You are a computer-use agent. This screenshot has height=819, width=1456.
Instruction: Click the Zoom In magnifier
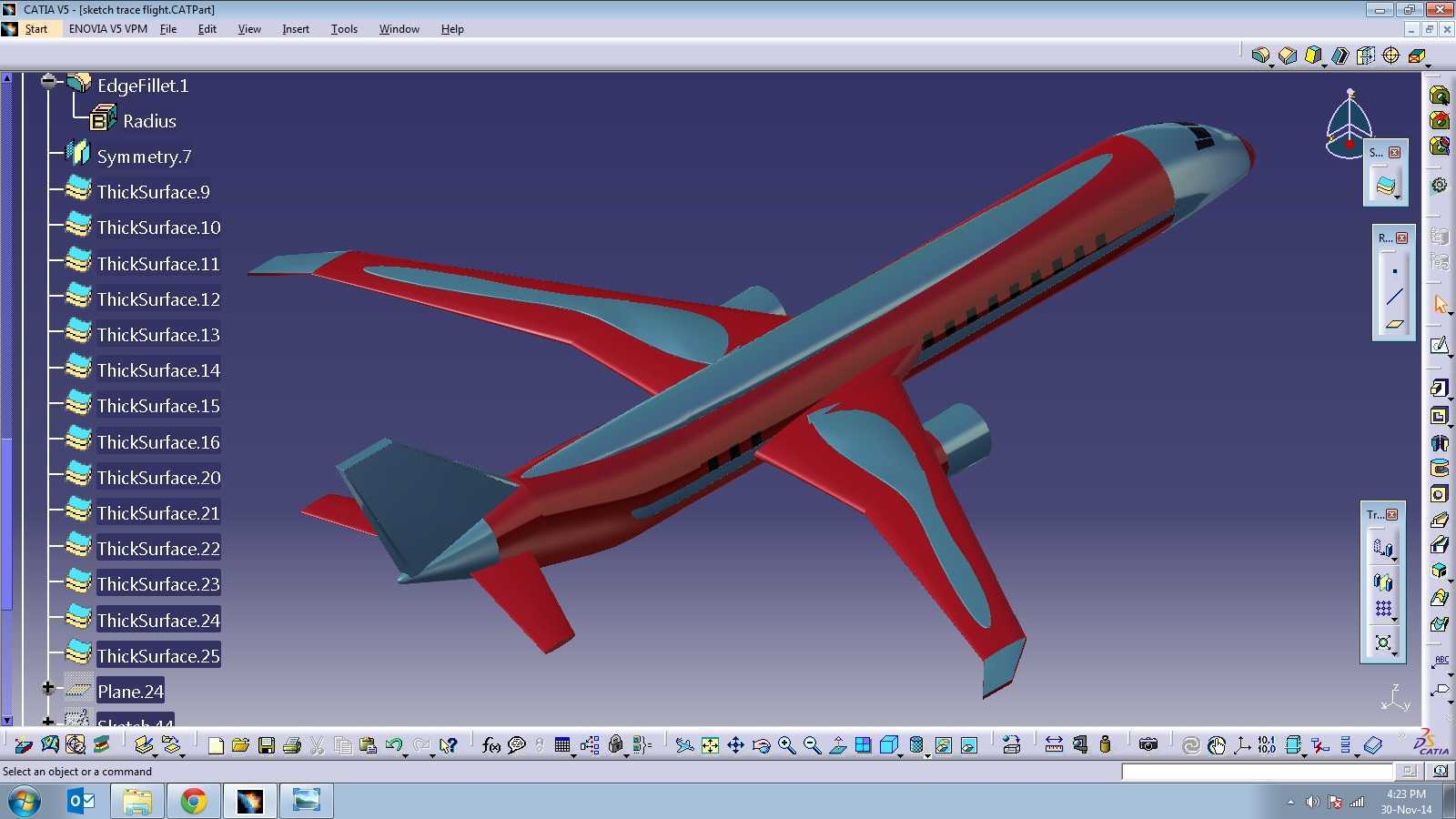(x=787, y=745)
